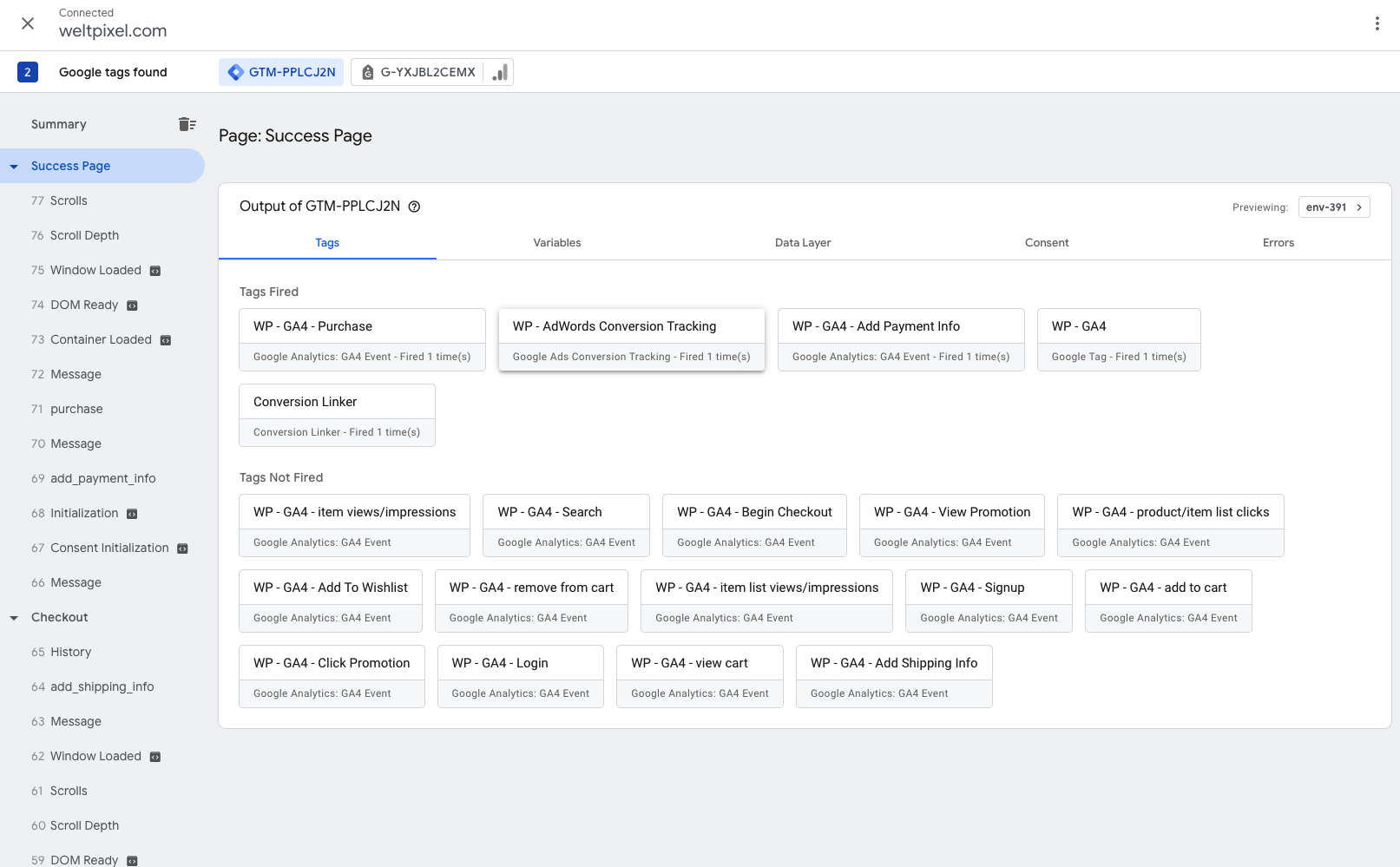Click the blue tags found count badge

[x=28, y=72]
